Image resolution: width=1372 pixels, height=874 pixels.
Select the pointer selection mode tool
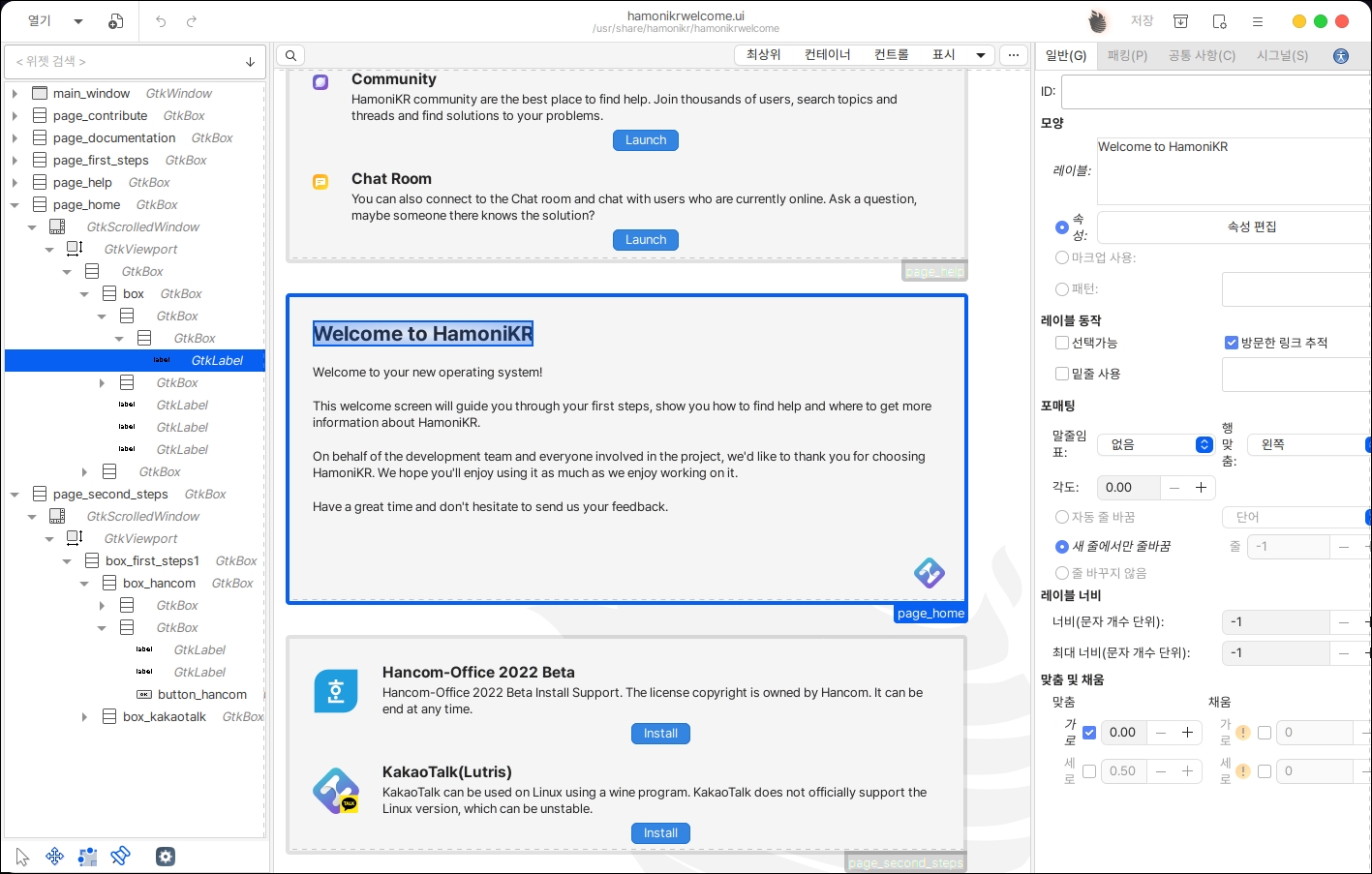point(22,857)
